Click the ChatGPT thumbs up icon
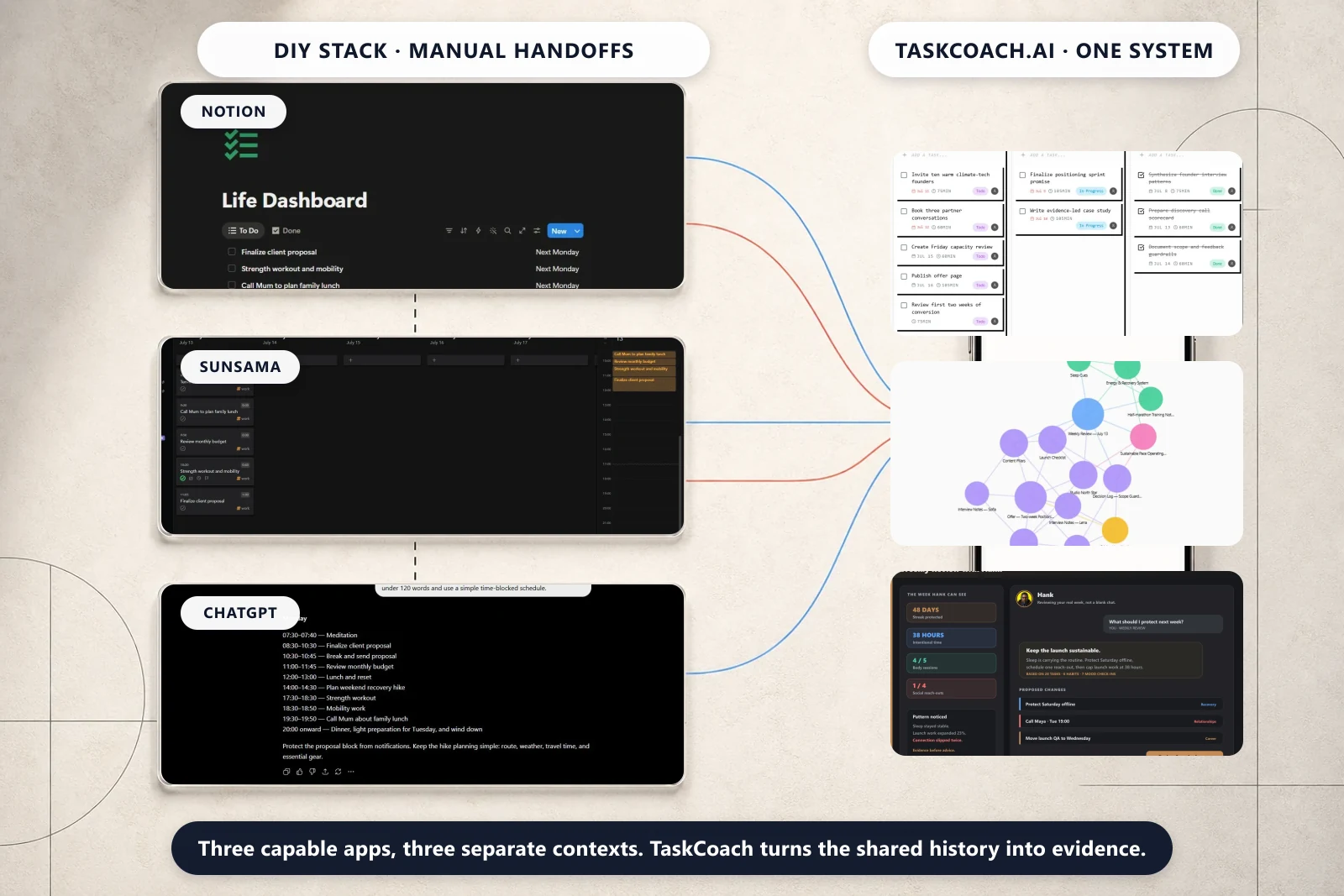The height and width of the screenshot is (896, 1344). (299, 772)
